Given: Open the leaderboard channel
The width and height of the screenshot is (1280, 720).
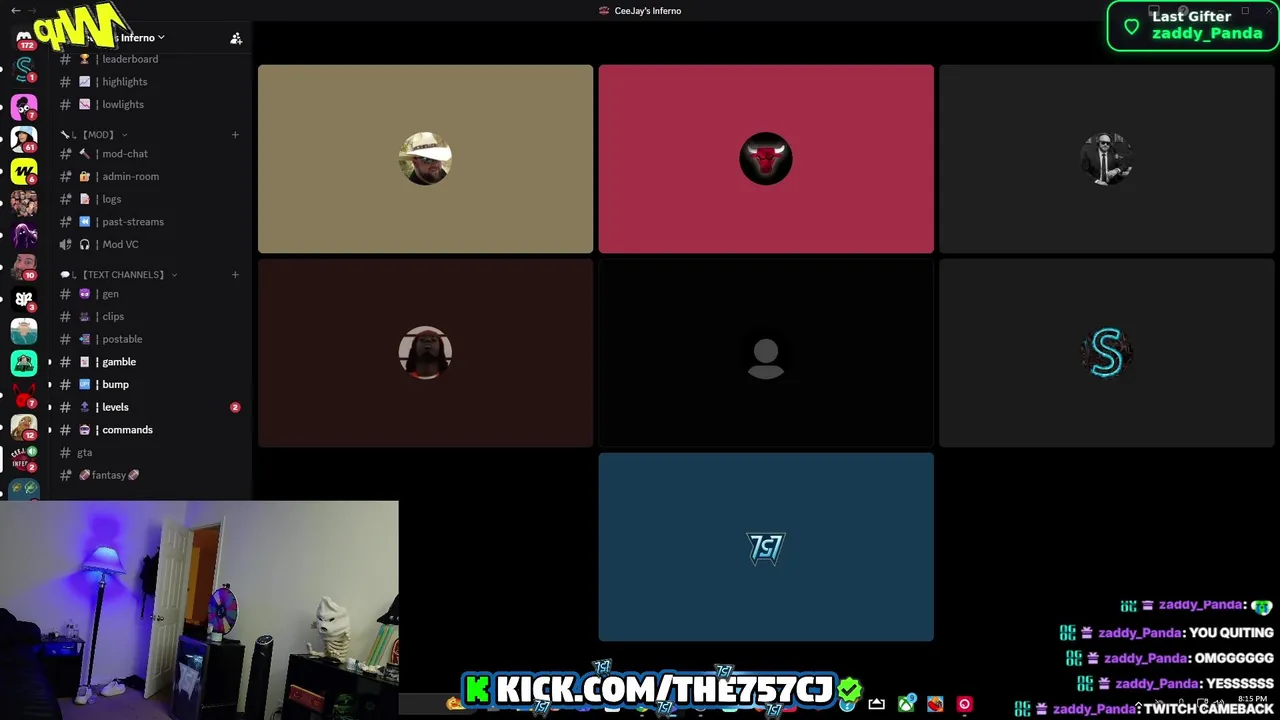Looking at the screenshot, I should point(148,59).
